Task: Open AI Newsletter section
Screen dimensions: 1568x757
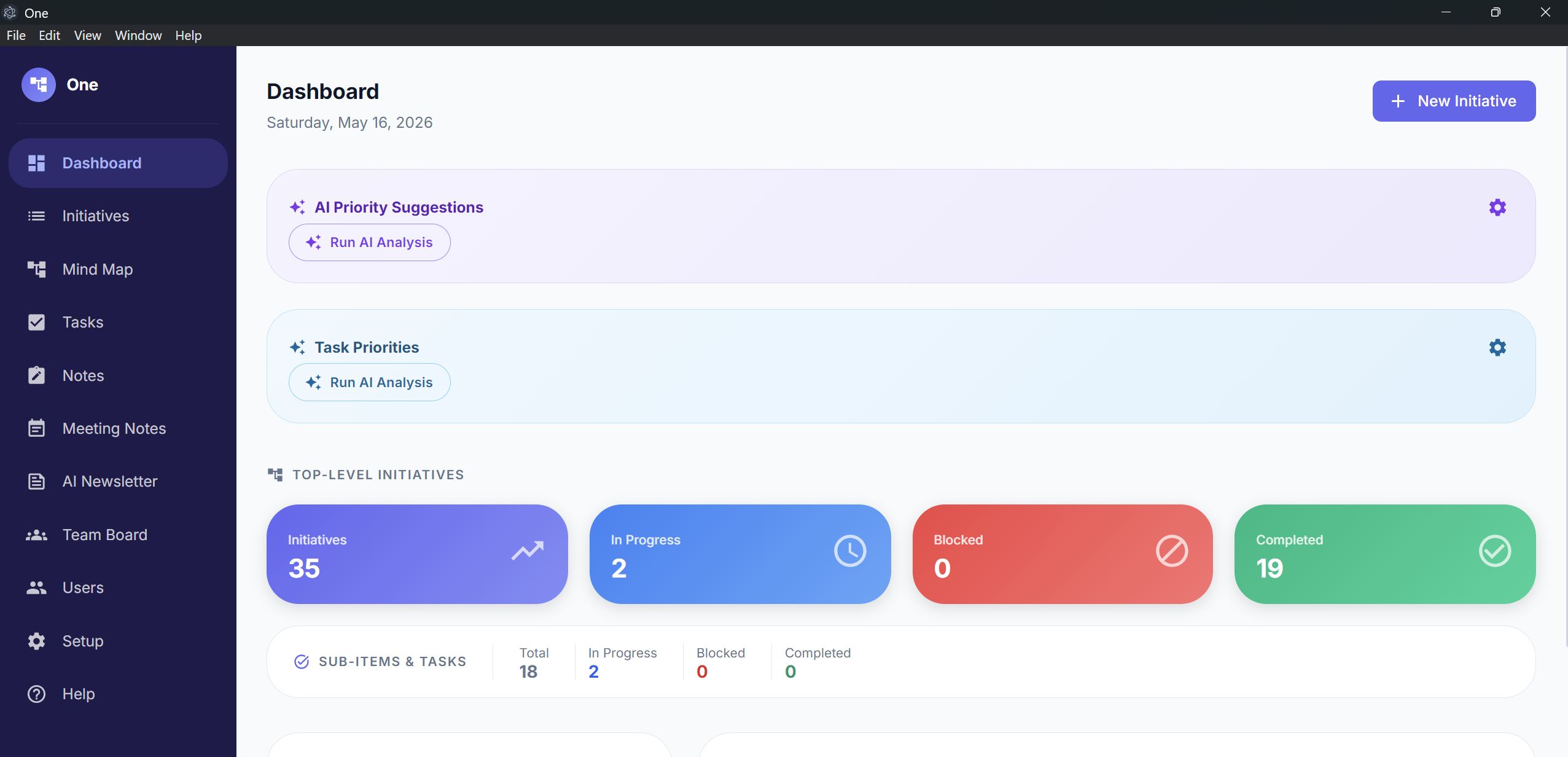Action: 118,481
